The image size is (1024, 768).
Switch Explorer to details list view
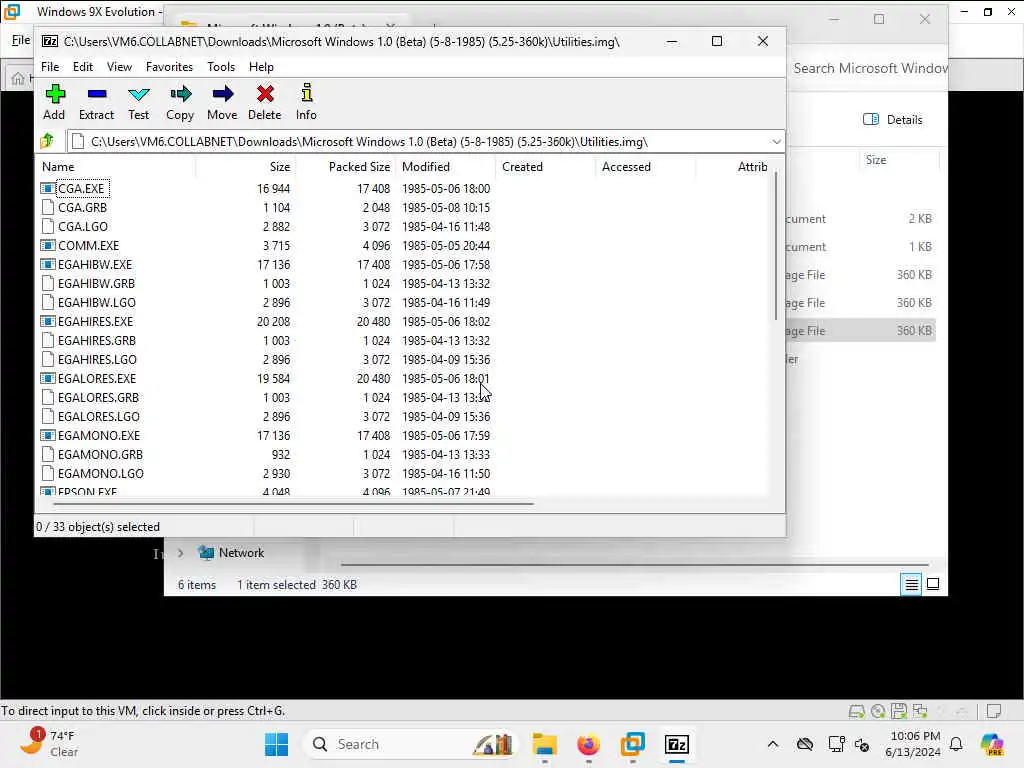click(x=911, y=584)
